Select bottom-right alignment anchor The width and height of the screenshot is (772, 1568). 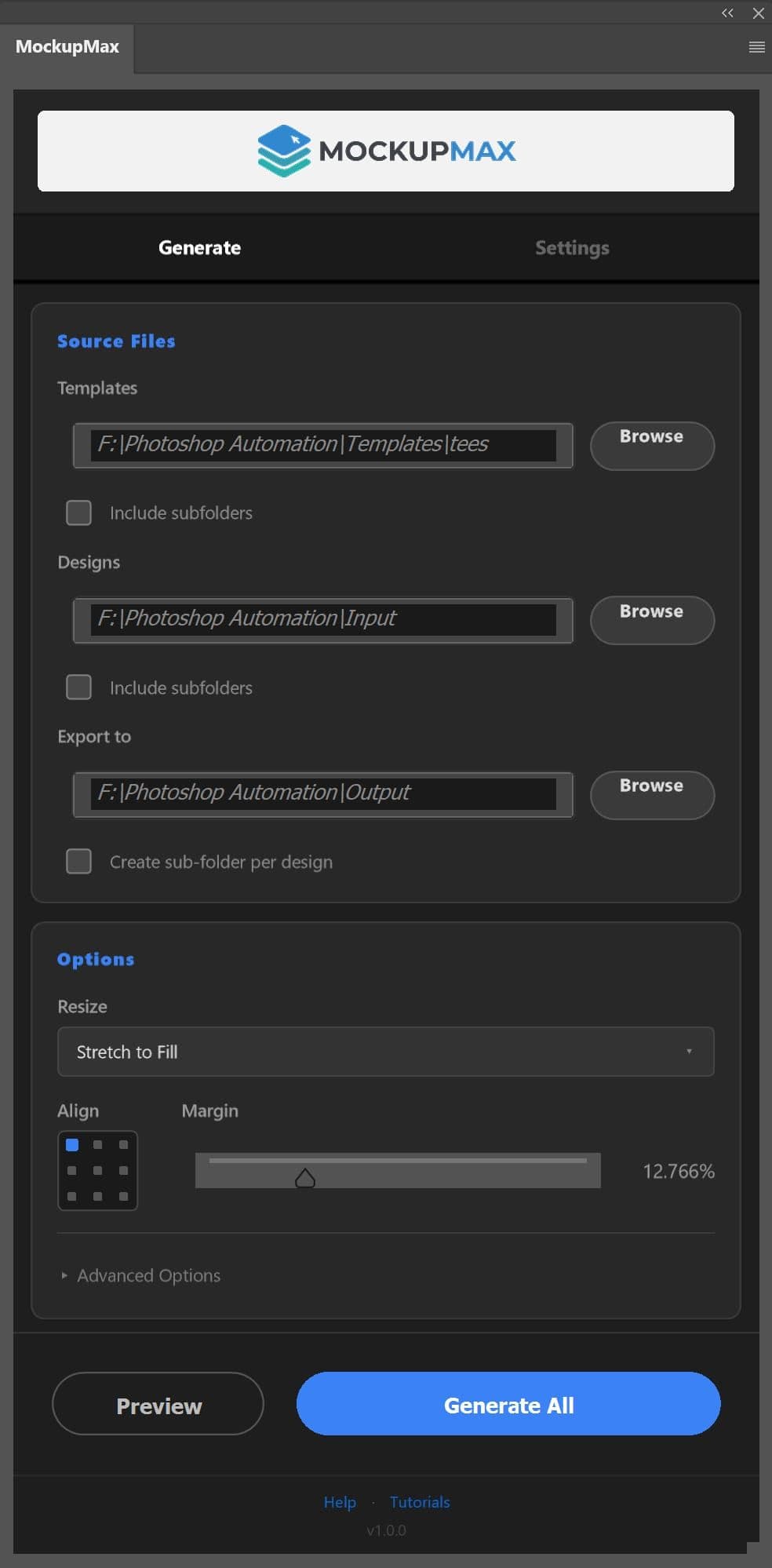(x=123, y=1196)
